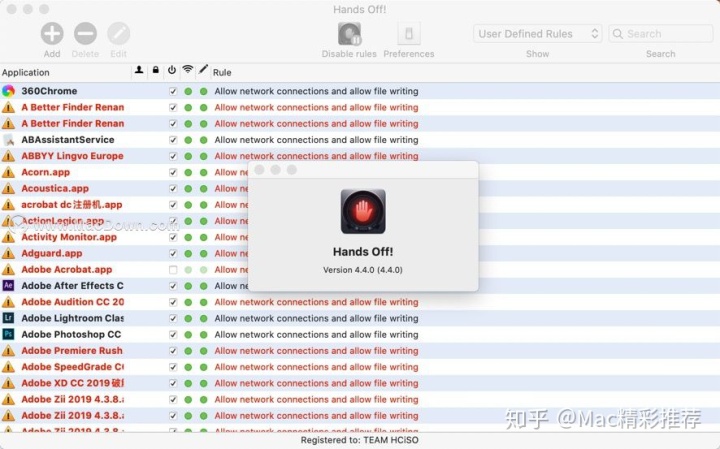This screenshot has height=449, width=720.
Task: Click the Adobe SpeedGrade warning icon
Action: coord(8,367)
